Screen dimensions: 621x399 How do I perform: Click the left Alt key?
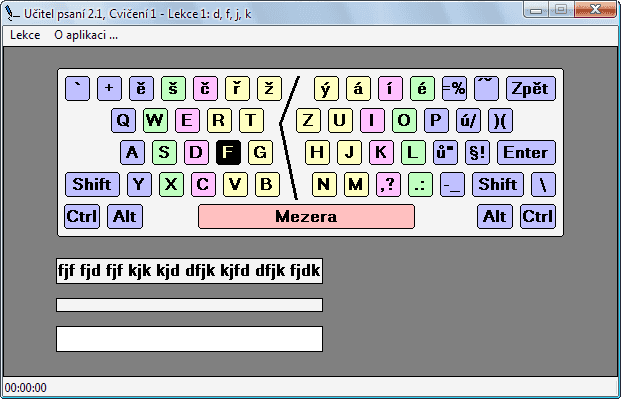[x=125, y=216]
